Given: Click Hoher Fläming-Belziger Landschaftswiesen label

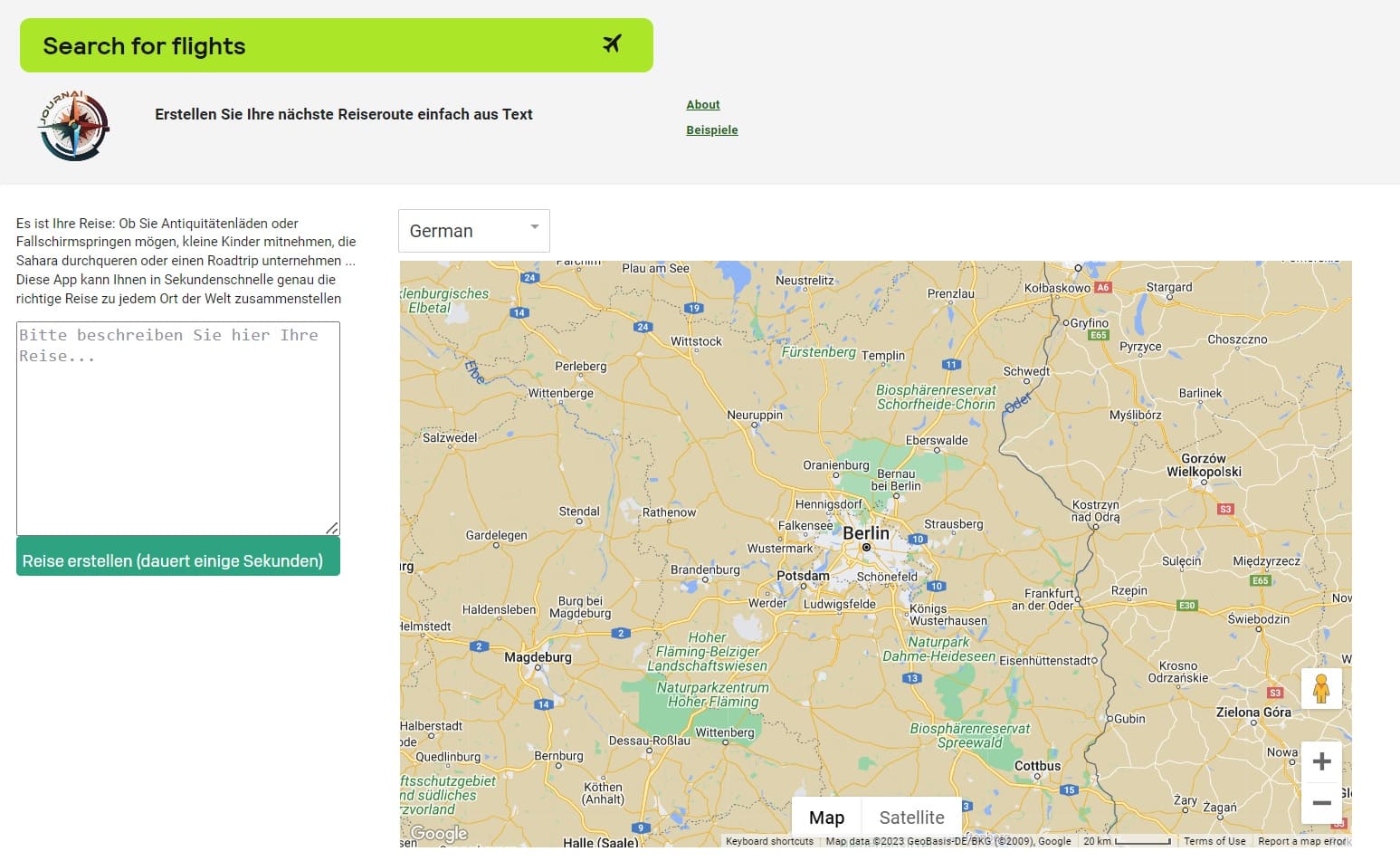Looking at the screenshot, I should click(x=707, y=652).
